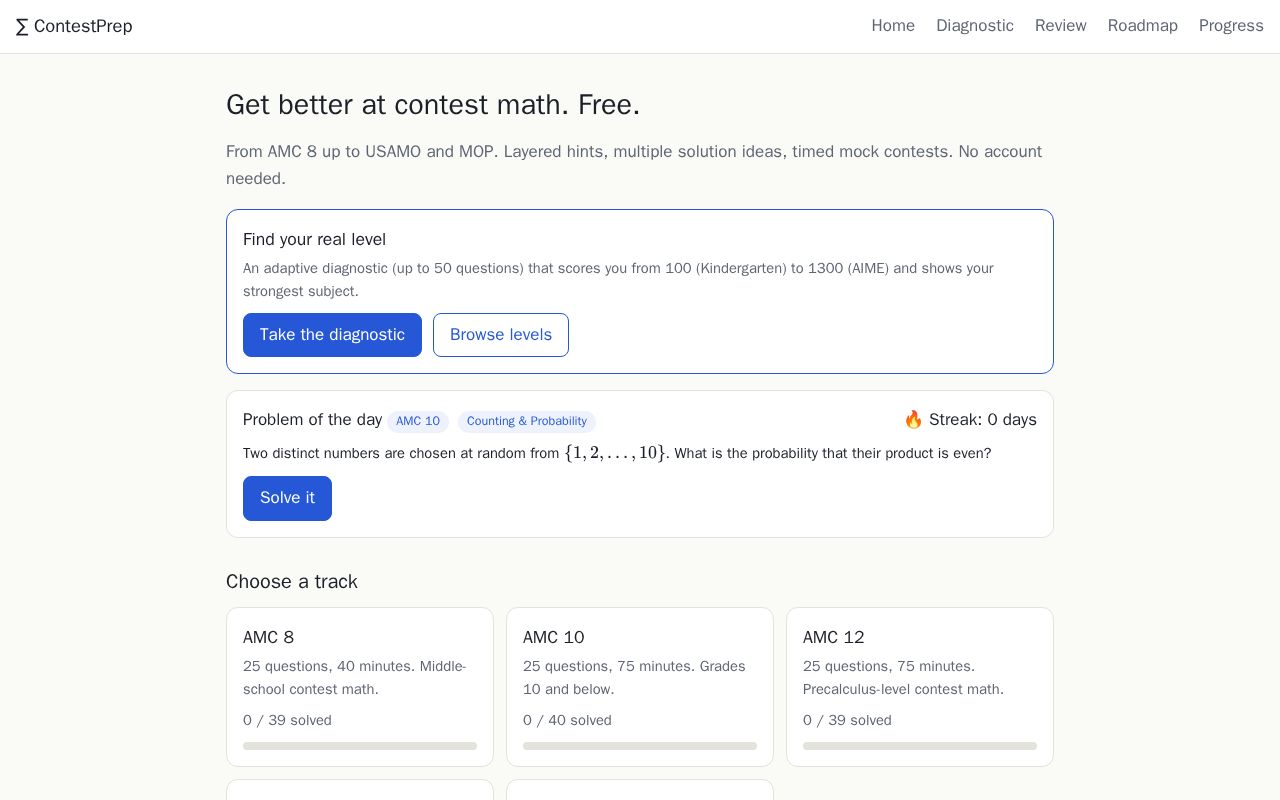Image resolution: width=1280 pixels, height=800 pixels.
Task: Click the AMC 8 progress bar
Action: pyautogui.click(x=360, y=746)
